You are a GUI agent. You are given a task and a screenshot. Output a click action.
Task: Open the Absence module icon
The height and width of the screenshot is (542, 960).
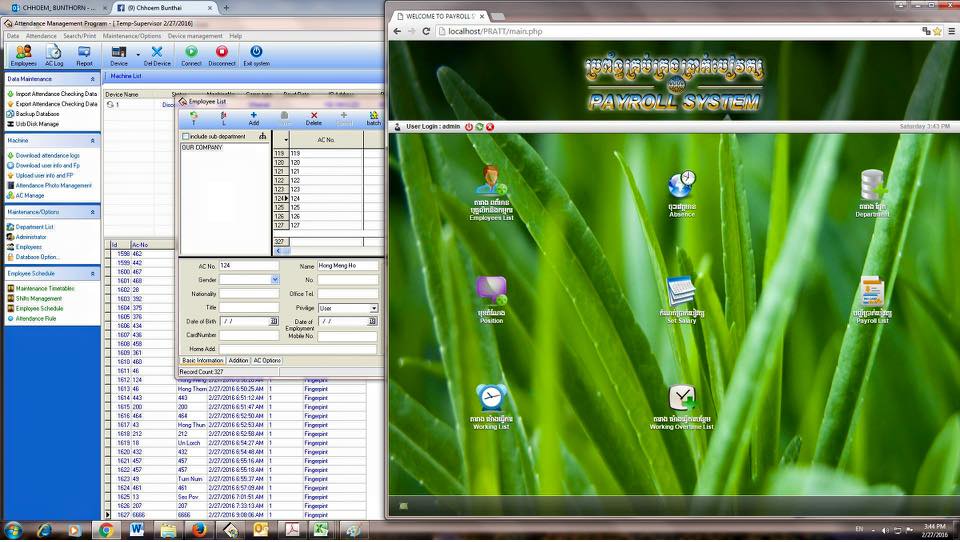(x=681, y=185)
